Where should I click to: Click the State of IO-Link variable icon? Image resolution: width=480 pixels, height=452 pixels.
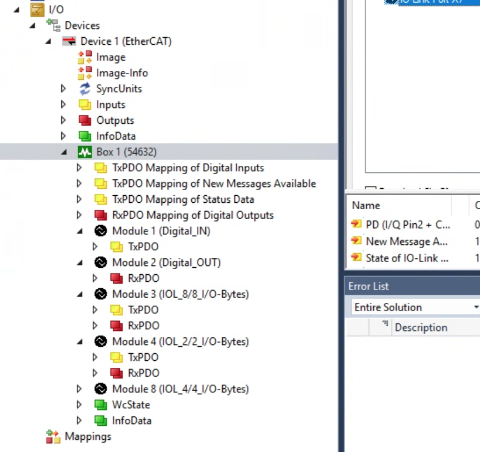(x=356, y=258)
